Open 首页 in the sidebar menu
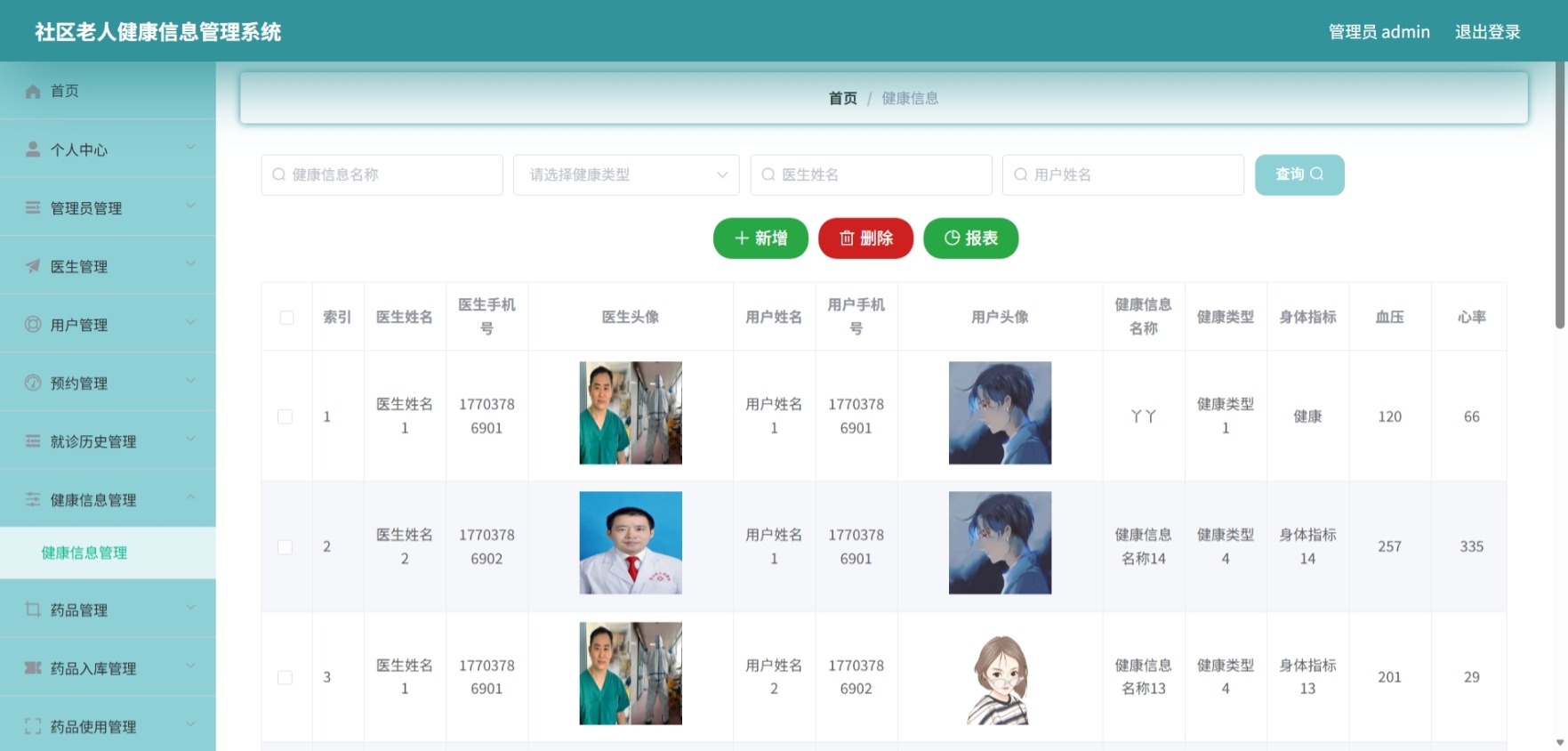Screen dimensions: 1568x751 click(108, 91)
